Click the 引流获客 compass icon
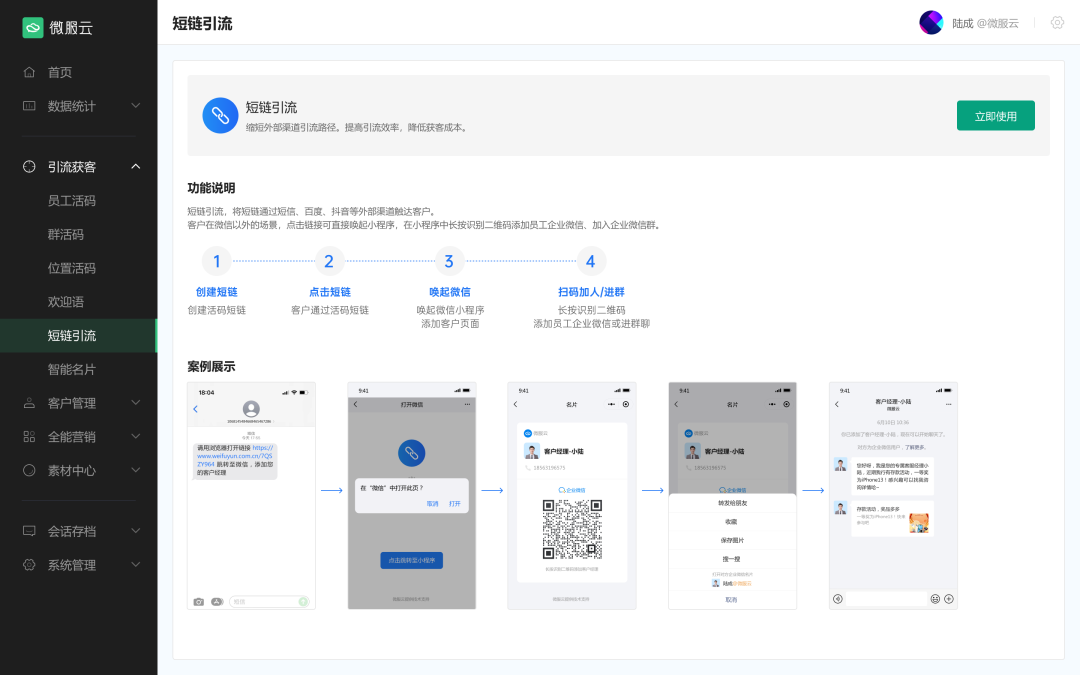Image resolution: width=1080 pixels, height=675 pixels. pyautogui.click(x=29, y=167)
